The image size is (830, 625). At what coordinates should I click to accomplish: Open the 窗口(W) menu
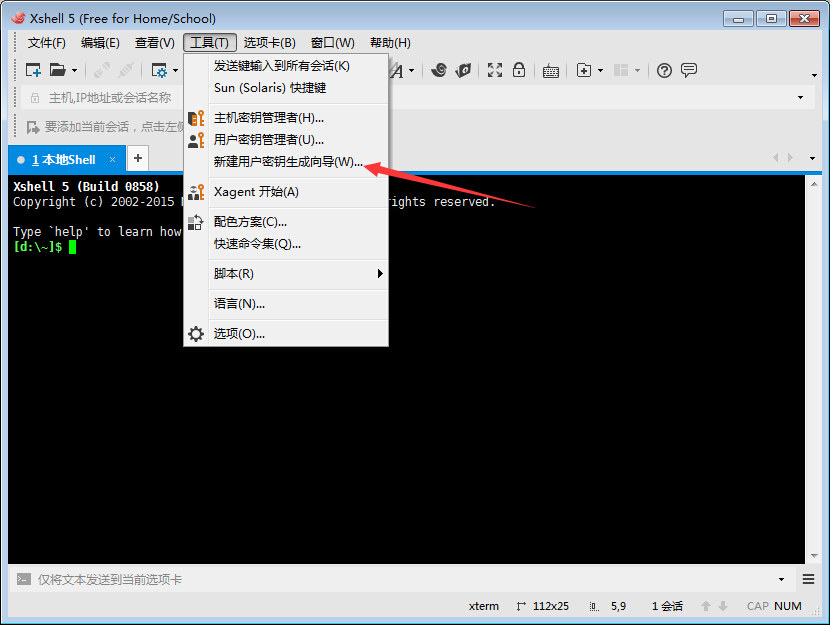click(x=332, y=43)
